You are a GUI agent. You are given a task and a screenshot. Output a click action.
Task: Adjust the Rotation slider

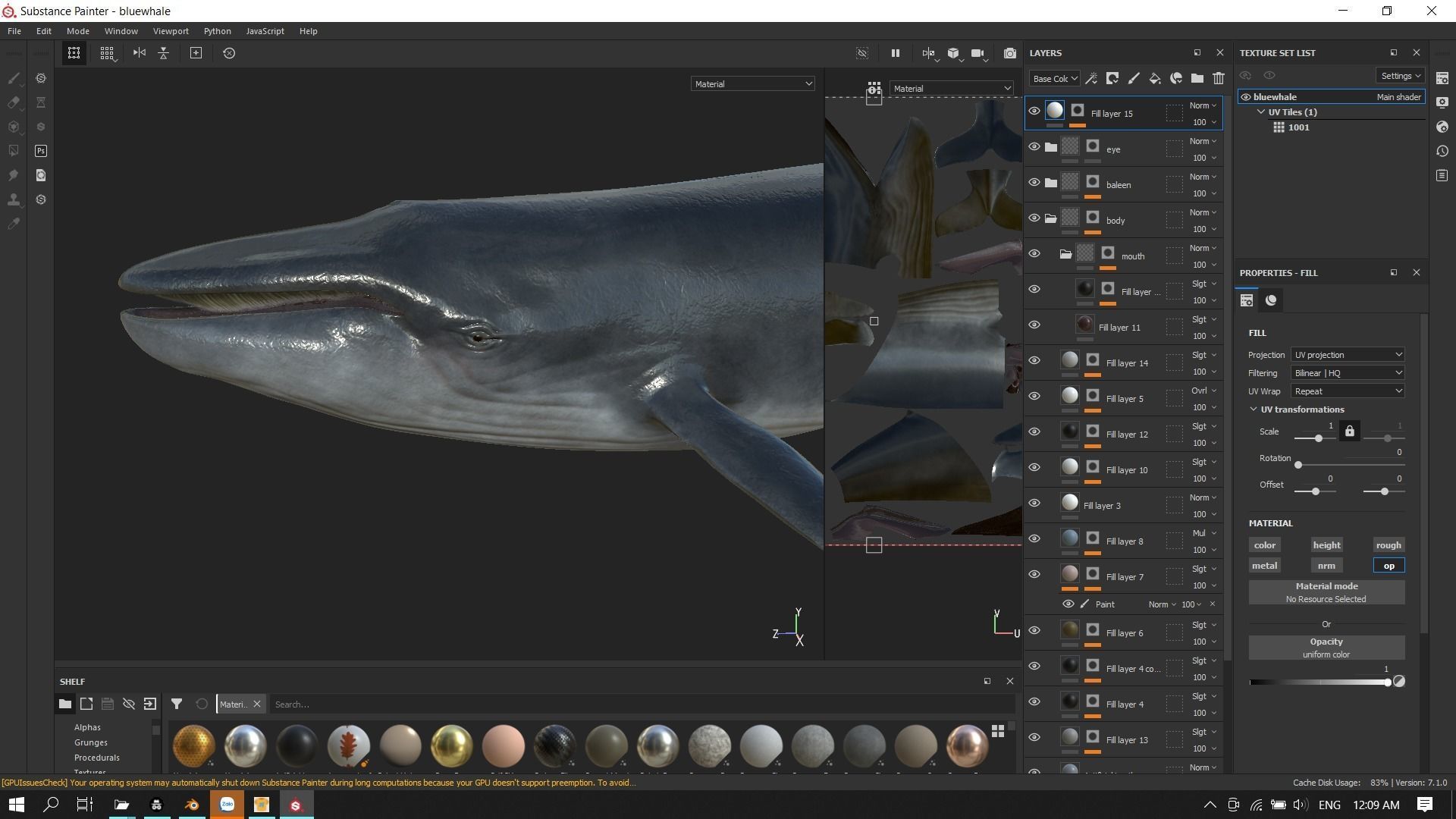[x=1350, y=465]
